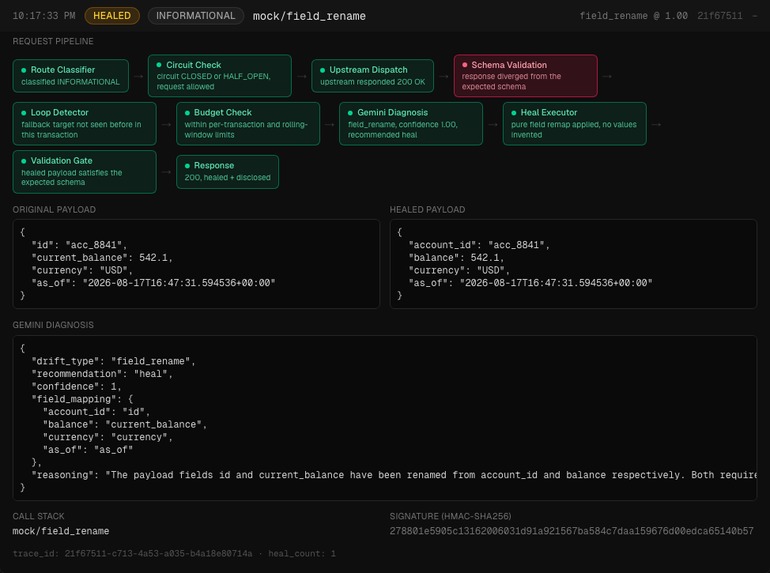770x573 pixels.
Task: Click the Budget Check green status dot
Action: point(187,113)
